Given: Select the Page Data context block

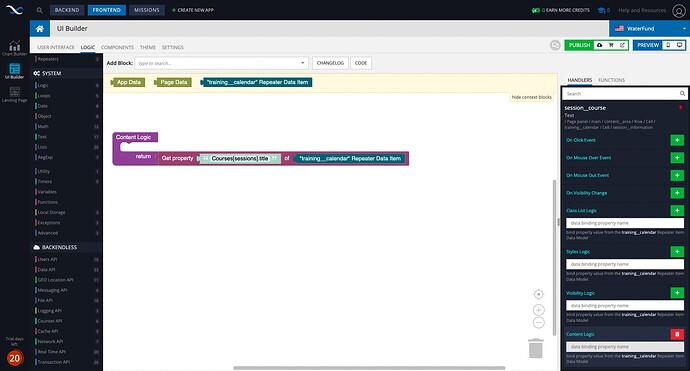Looking at the screenshot, I should 173,82.
